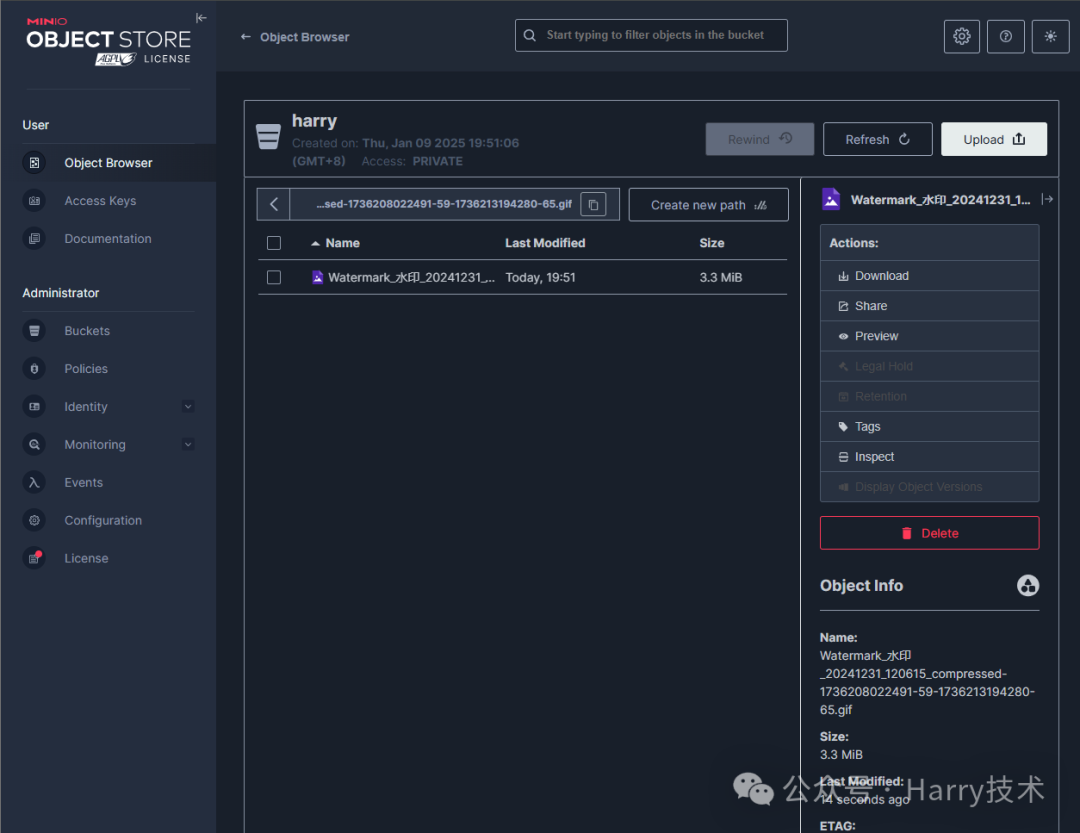Copy the current path with copy icon
1080x833 pixels.
click(x=593, y=205)
